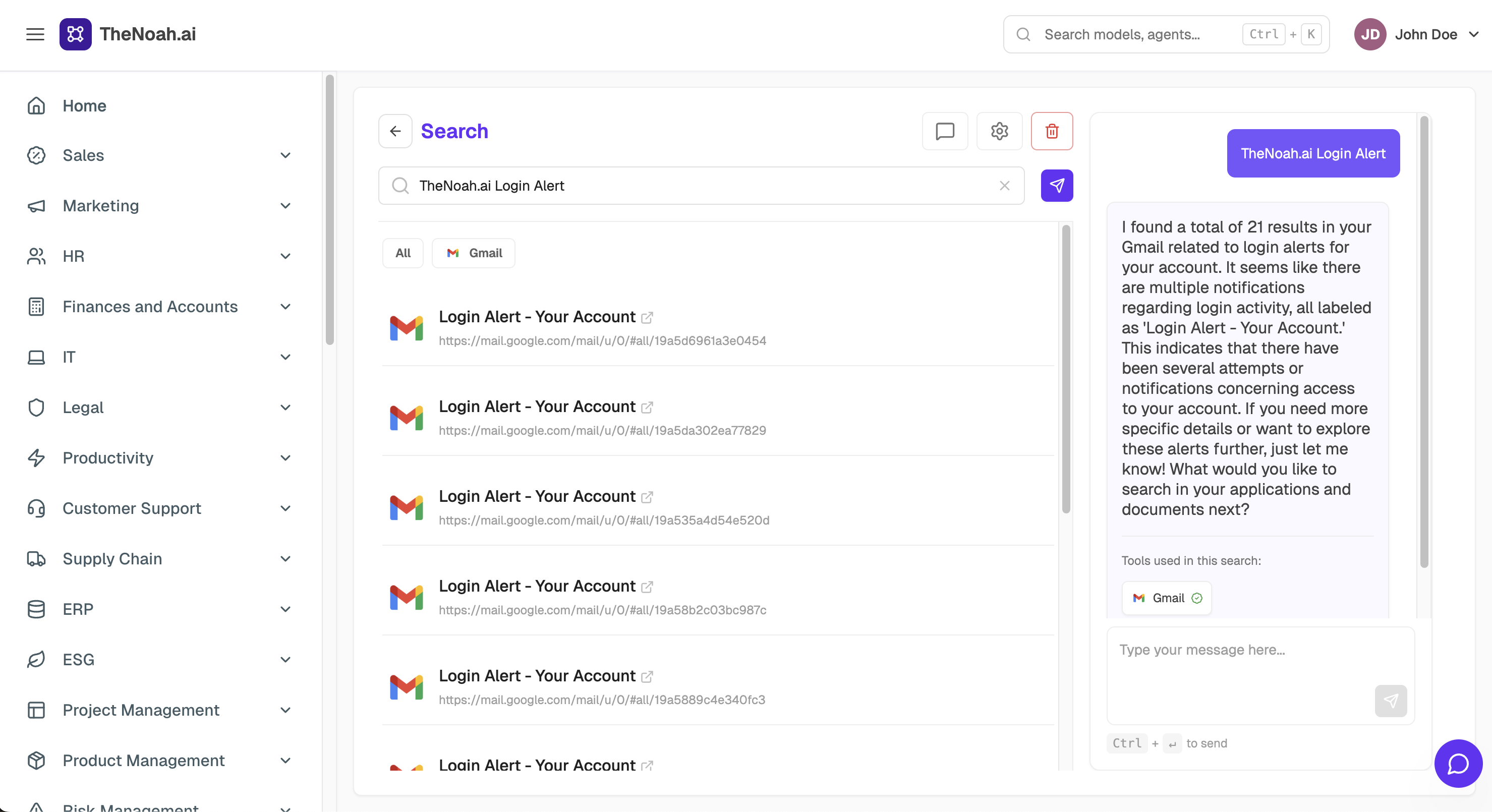Click the Project Management layout icon
Screen dimensions: 1492x812
pyautogui.click(x=36, y=710)
